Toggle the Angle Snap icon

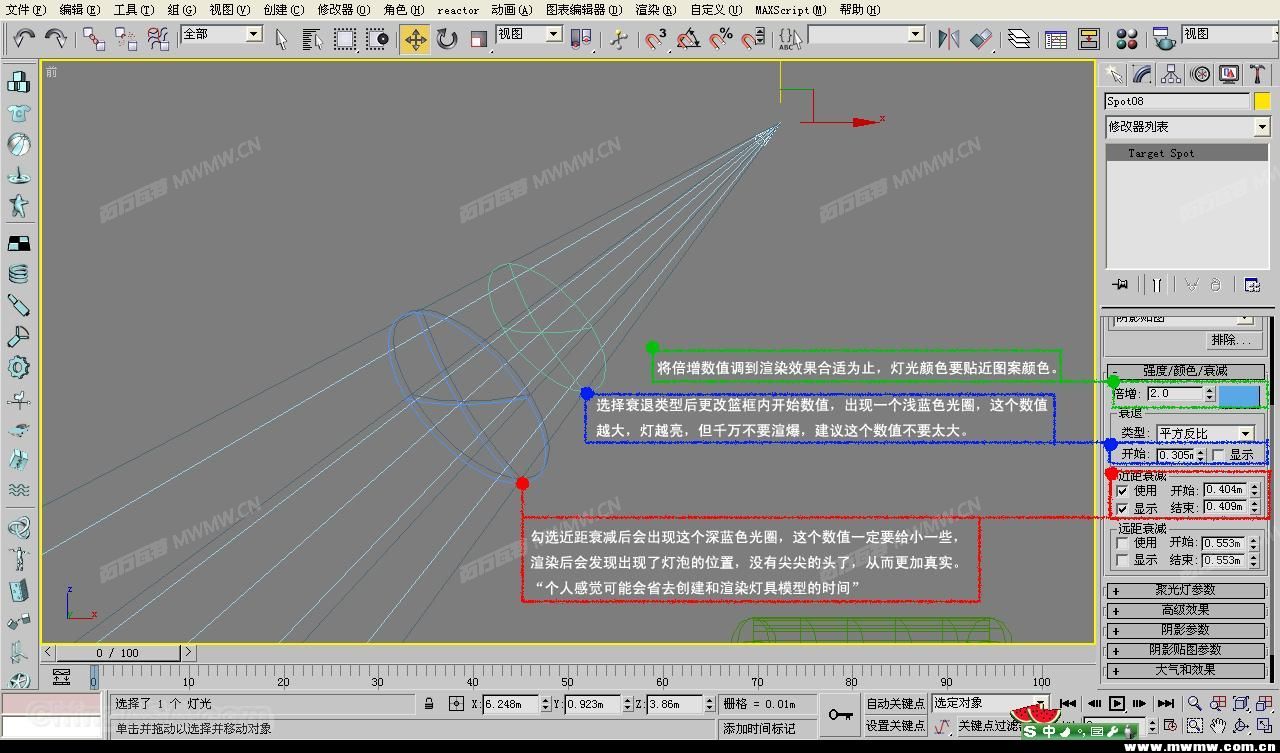pos(688,38)
